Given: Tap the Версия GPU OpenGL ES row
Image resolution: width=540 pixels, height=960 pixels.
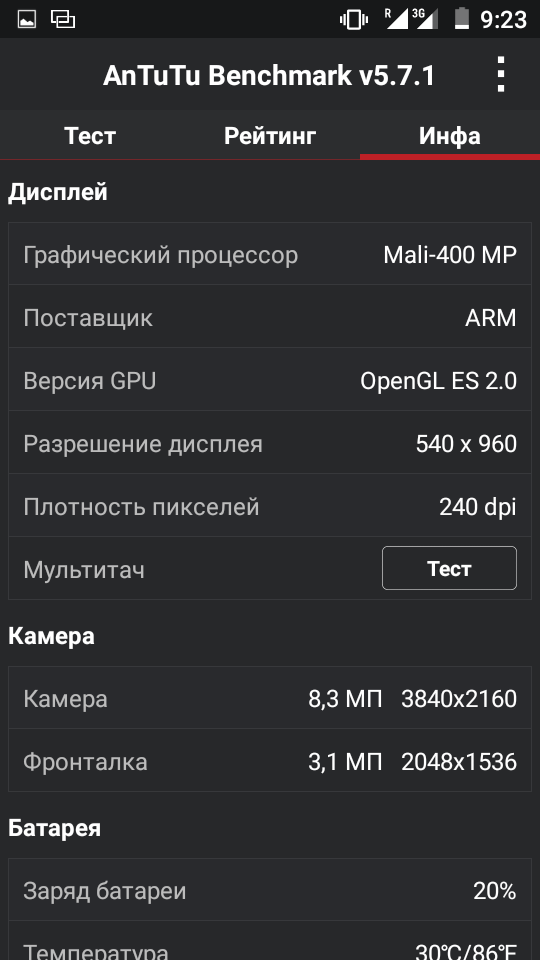Looking at the screenshot, I should click(x=270, y=380).
